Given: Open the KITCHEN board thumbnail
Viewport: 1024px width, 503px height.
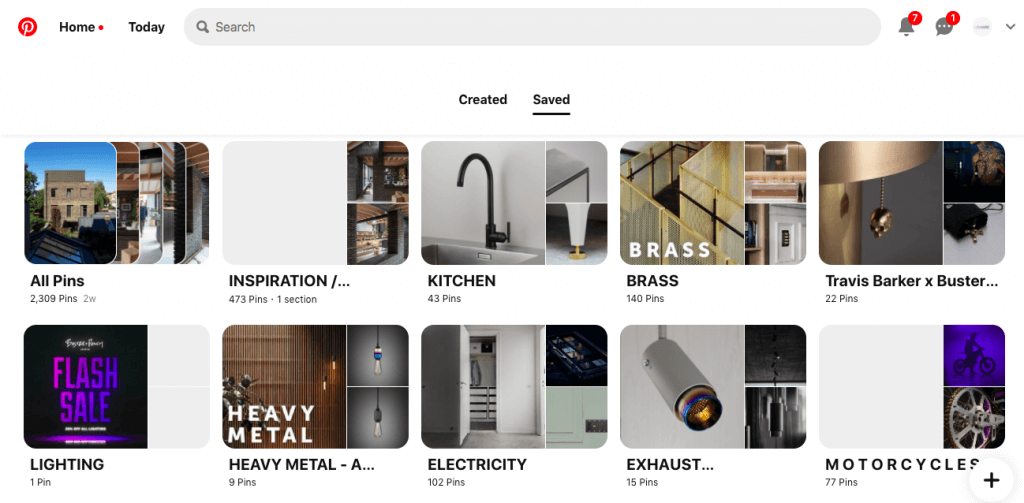Looking at the screenshot, I should 514,203.
